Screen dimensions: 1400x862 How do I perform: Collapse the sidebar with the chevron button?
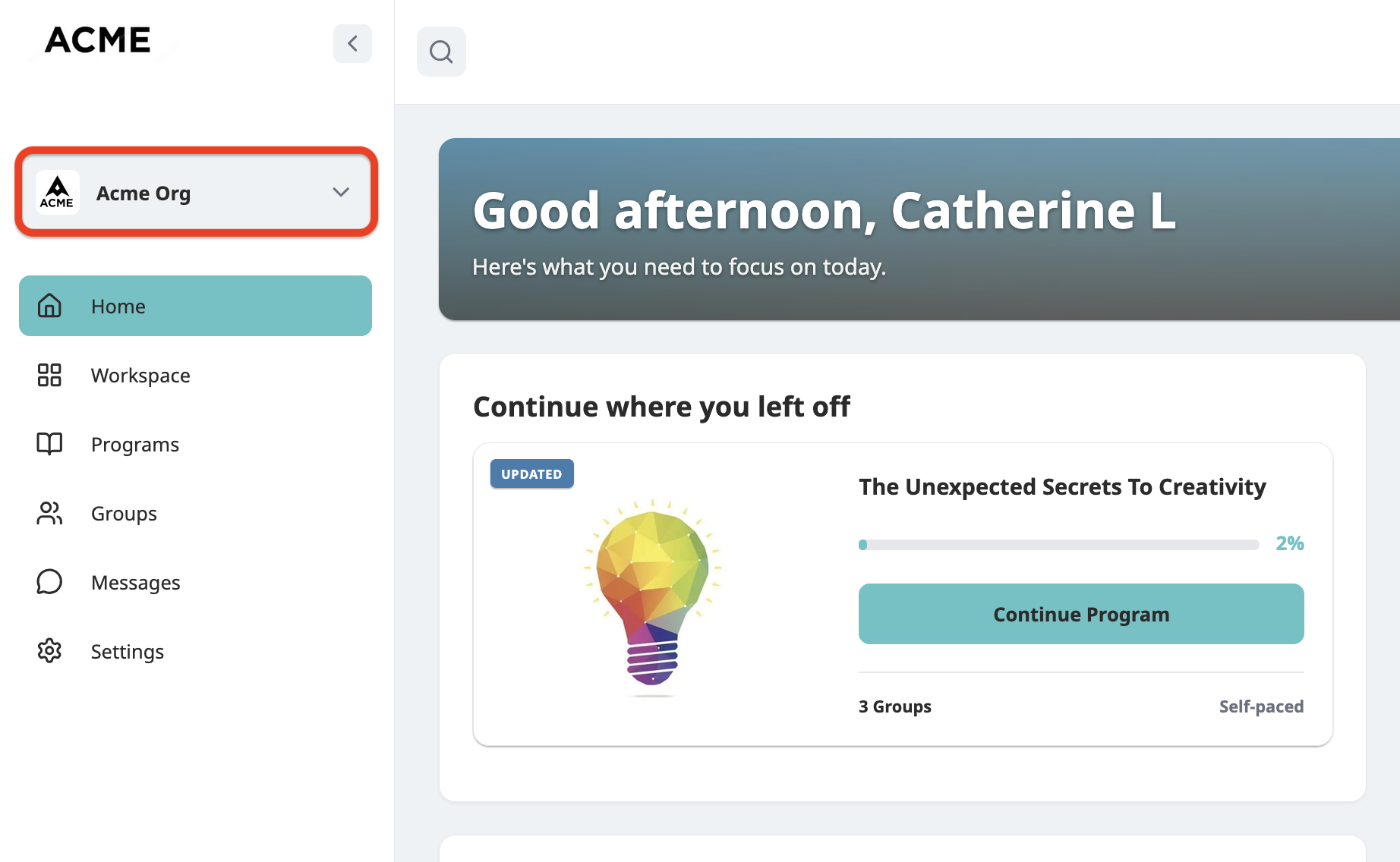352,43
